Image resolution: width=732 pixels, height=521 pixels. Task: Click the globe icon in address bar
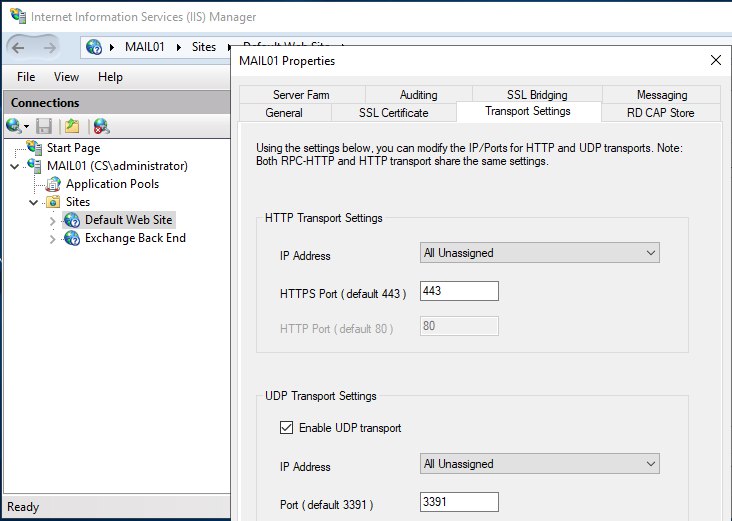pos(94,47)
